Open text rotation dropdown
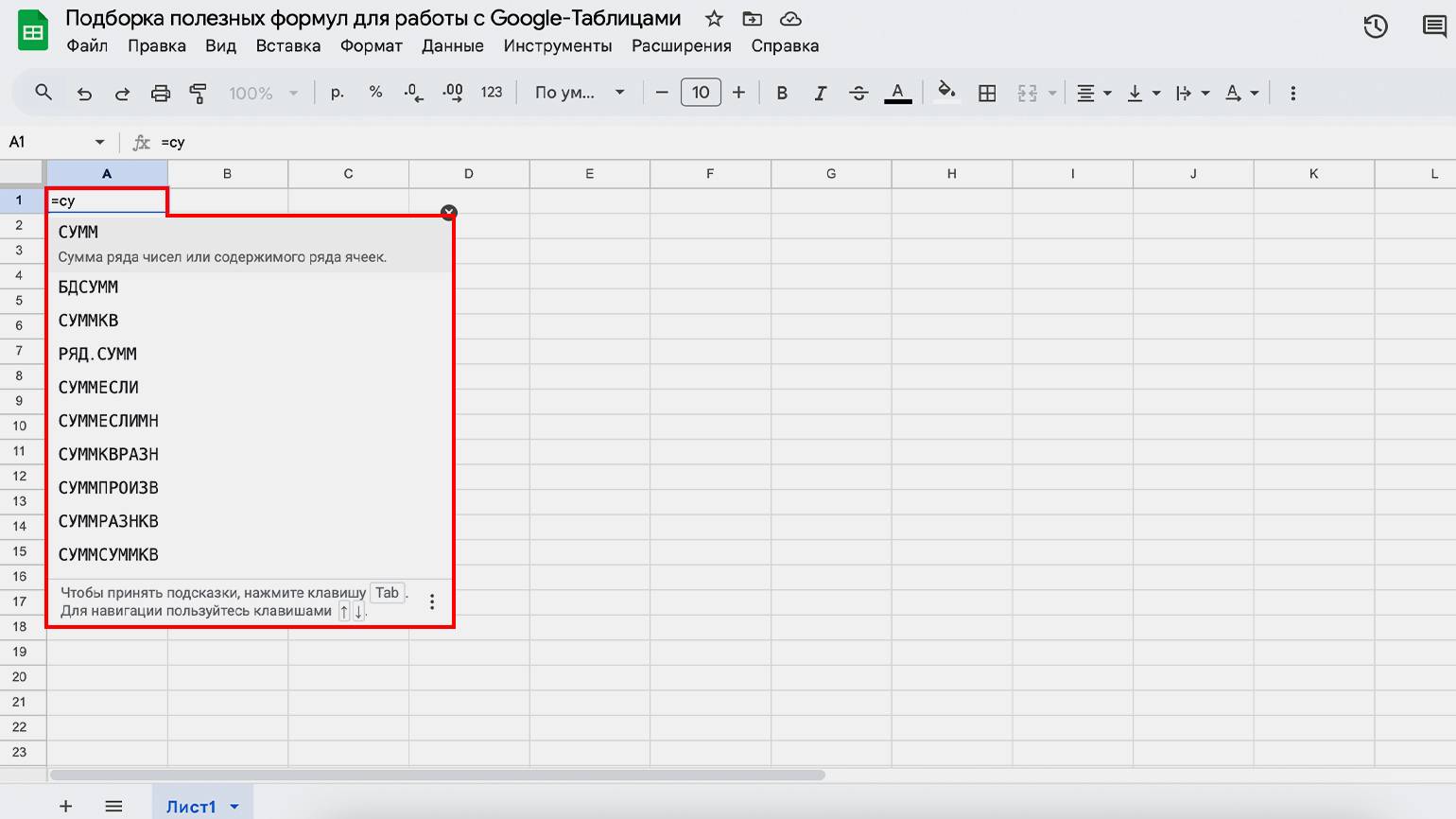1456x819 pixels. coord(1241,93)
